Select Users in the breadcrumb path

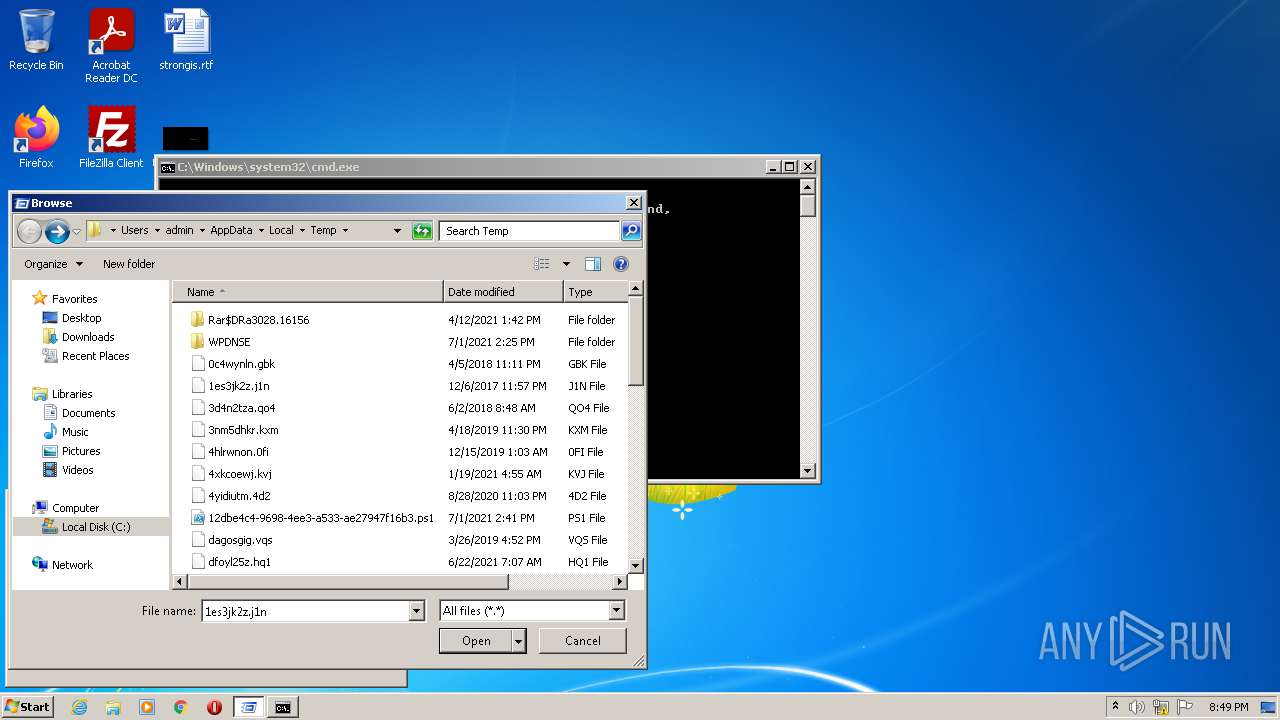135,231
